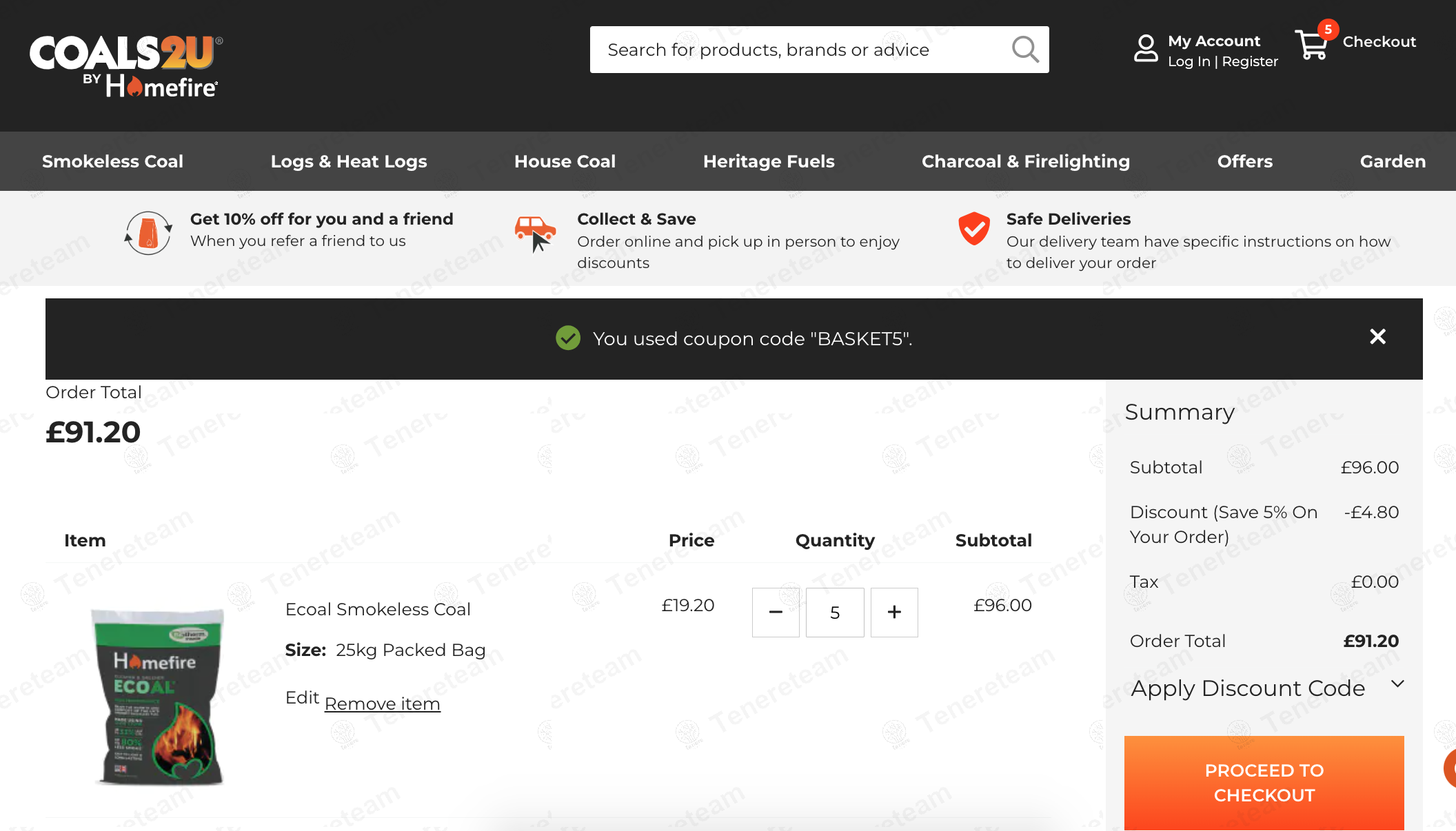Click the Safe Deliveries shield icon

974,229
